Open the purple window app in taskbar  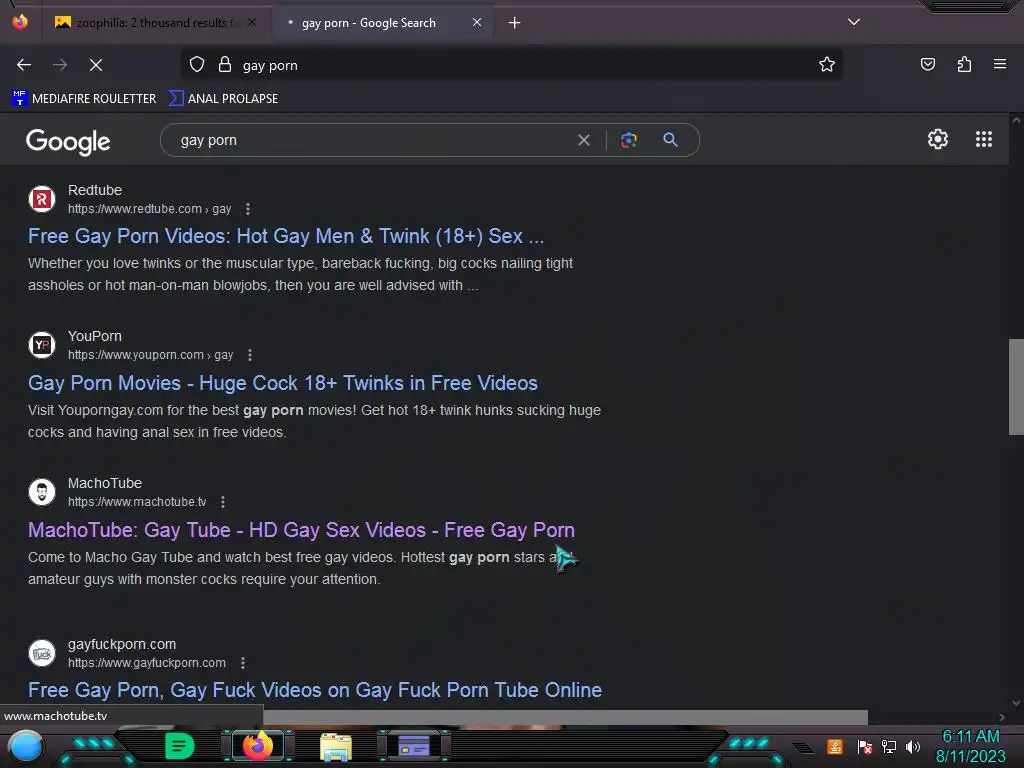(413, 746)
